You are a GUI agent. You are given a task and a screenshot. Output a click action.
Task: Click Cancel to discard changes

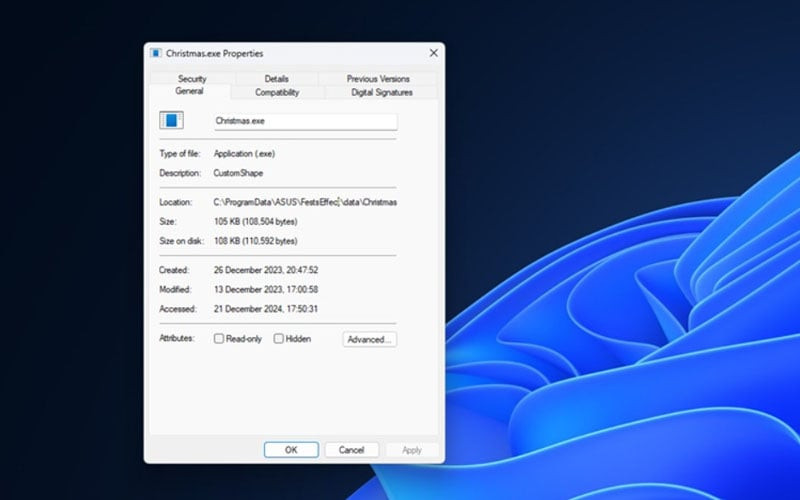tap(351, 450)
